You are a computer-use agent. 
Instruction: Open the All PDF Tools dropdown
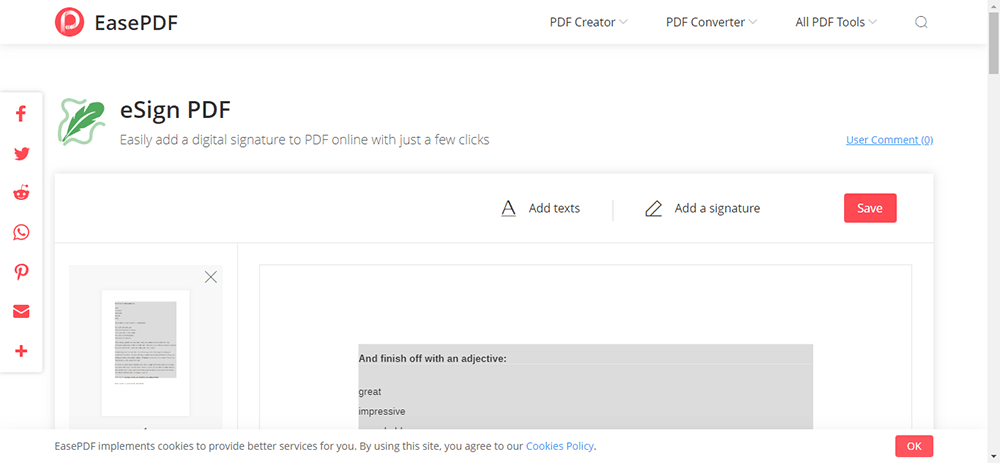click(x=836, y=22)
